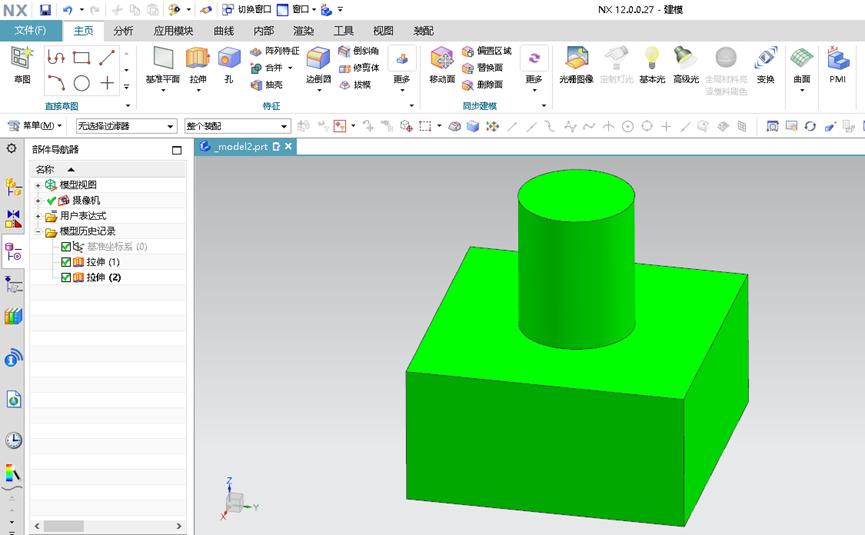This screenshot has height=535, width=865.
Task: Click the 偏置区域 offset region tool
Action: click(487, 51)
